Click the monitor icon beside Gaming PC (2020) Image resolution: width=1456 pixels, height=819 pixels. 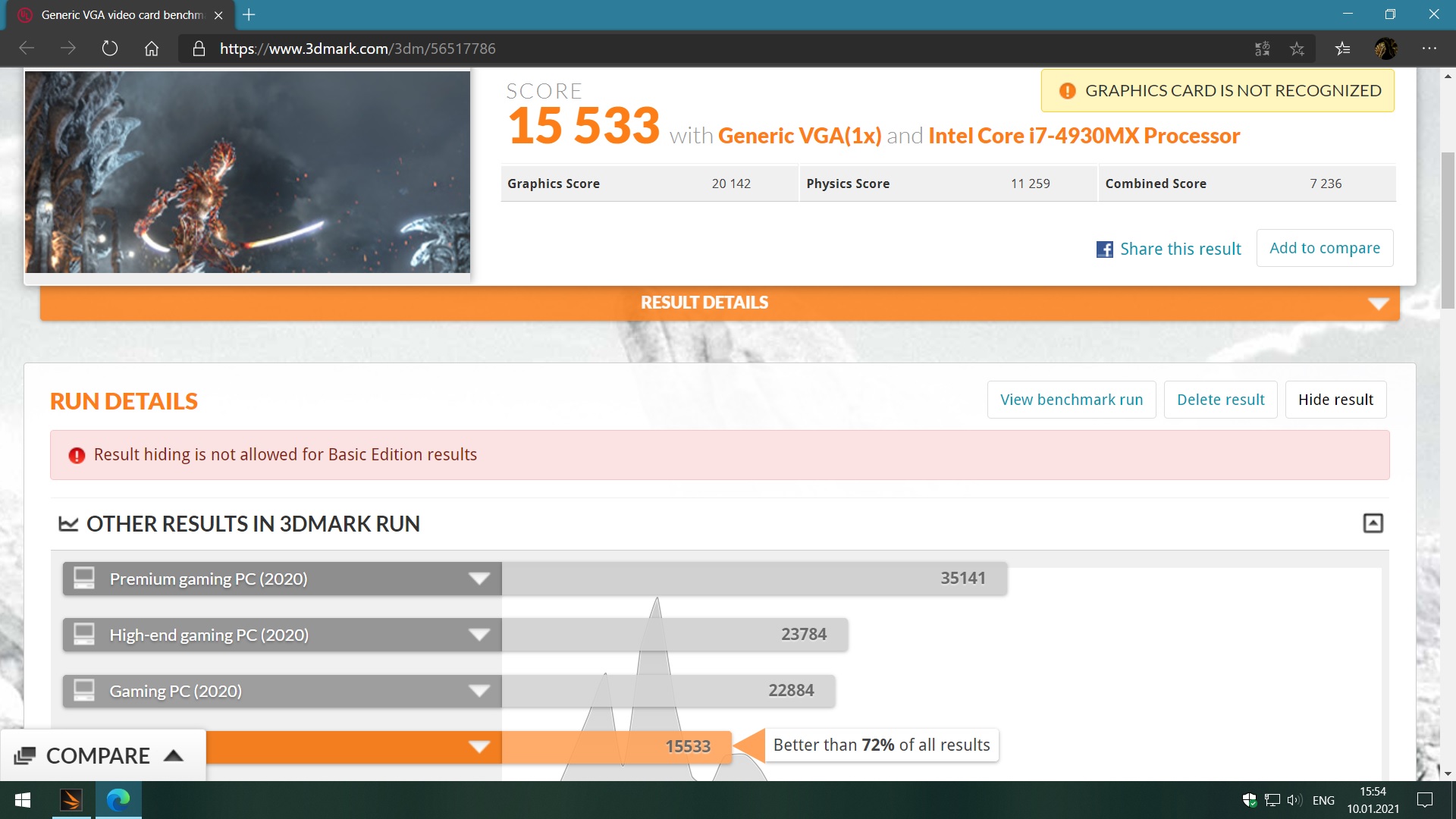[x=84, y=690]
